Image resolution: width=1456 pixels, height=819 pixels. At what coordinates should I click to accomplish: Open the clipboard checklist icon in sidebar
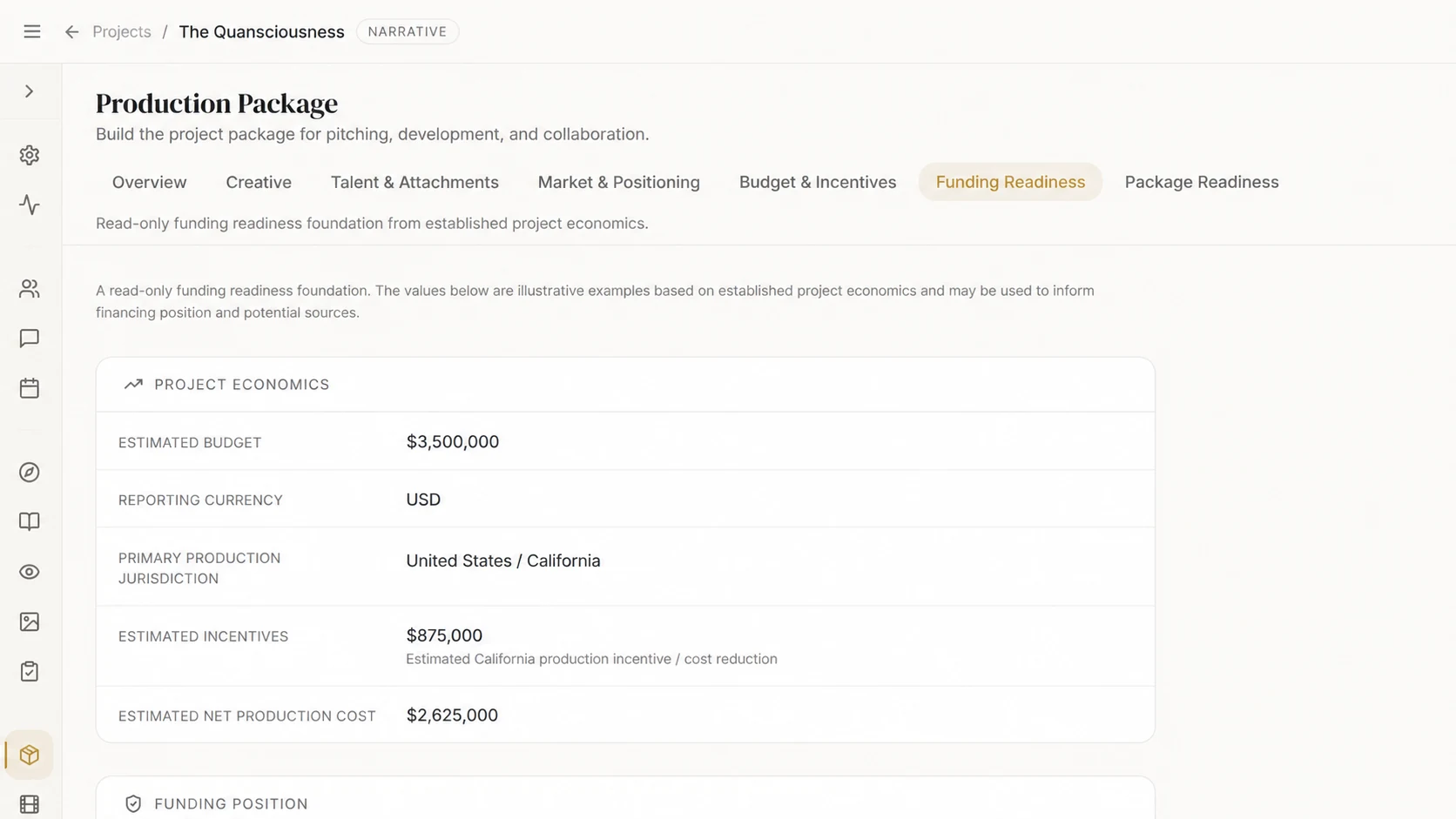click(30, 671)
